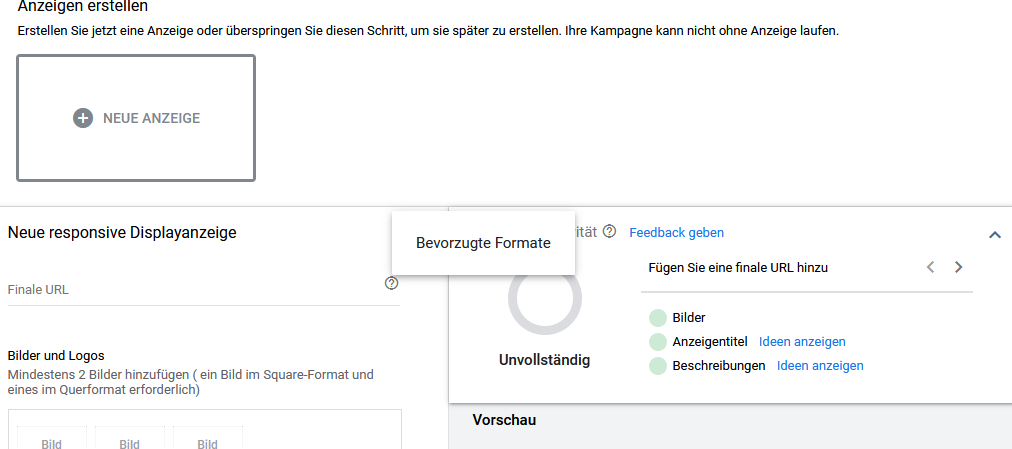The height and width of the screenshot is (449, 1012).
Task: Select the middle Bild placeholder
Action: click(129, 438)
